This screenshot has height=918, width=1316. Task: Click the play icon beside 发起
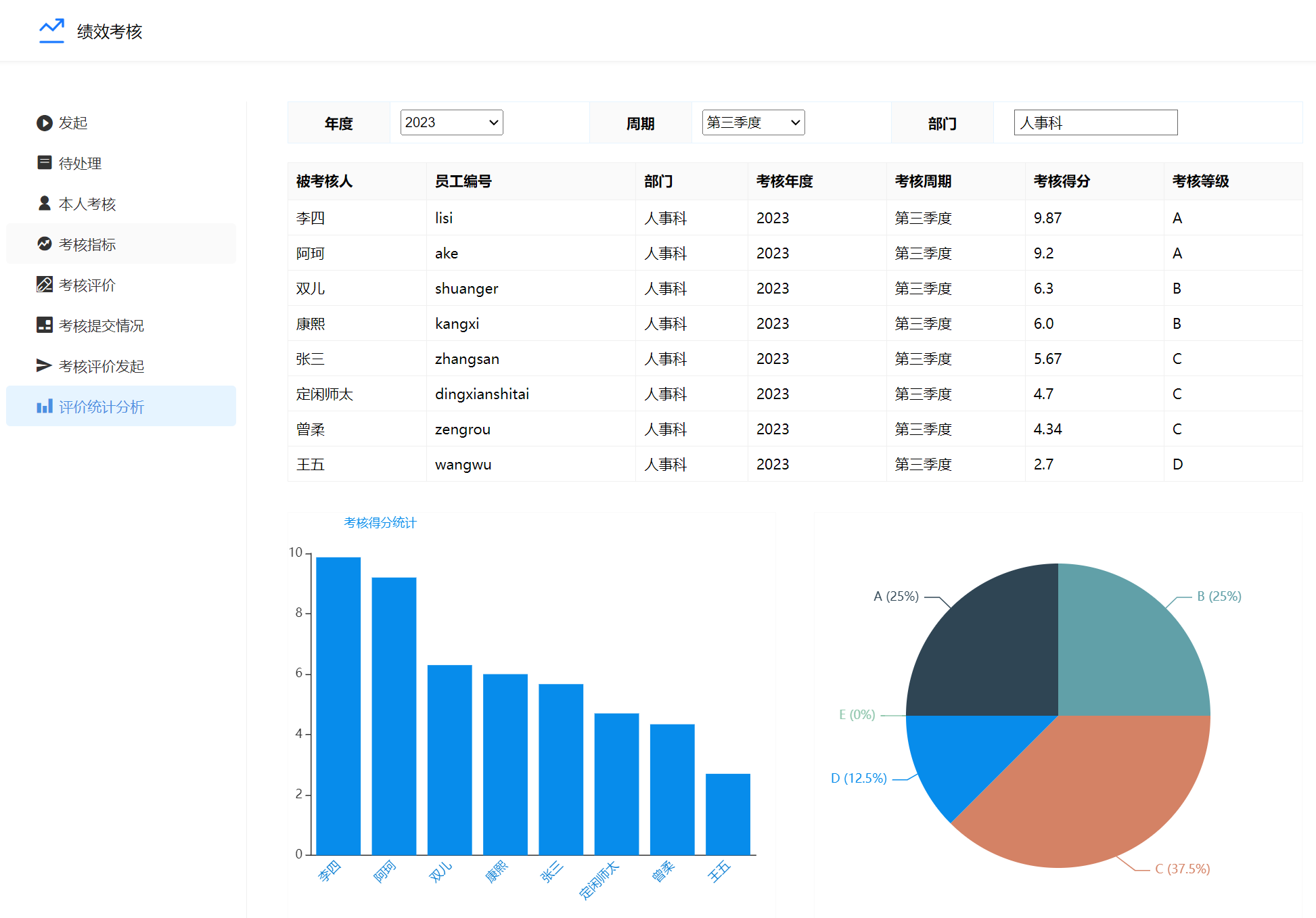click(x=45, y=122)
